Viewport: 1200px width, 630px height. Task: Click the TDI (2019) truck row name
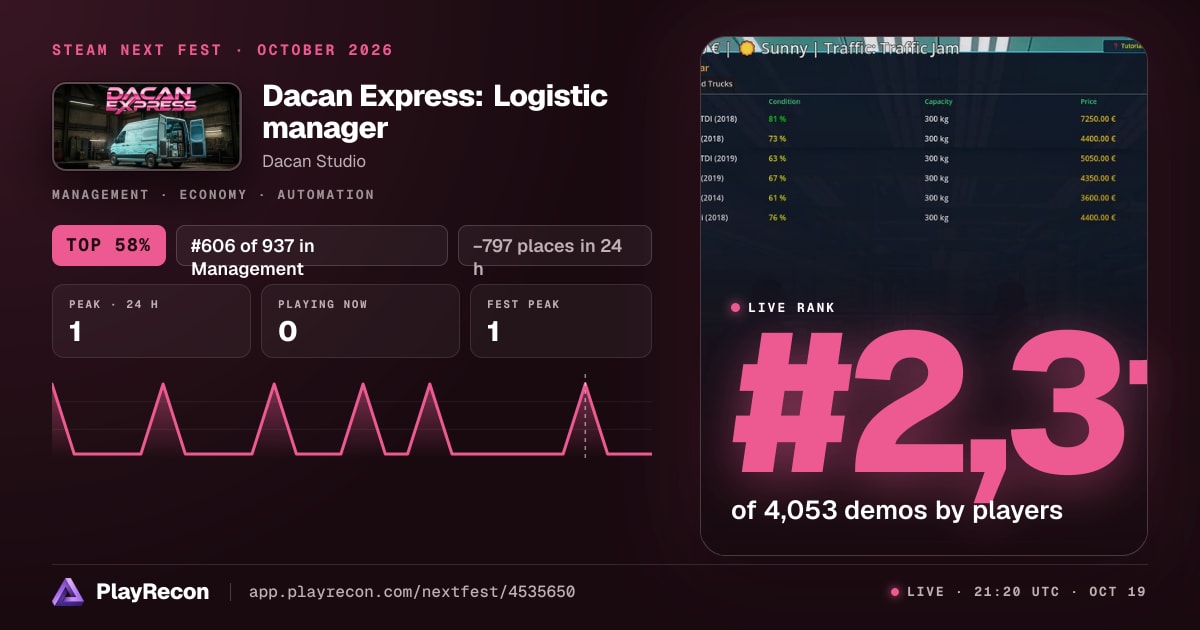point(719,158)
